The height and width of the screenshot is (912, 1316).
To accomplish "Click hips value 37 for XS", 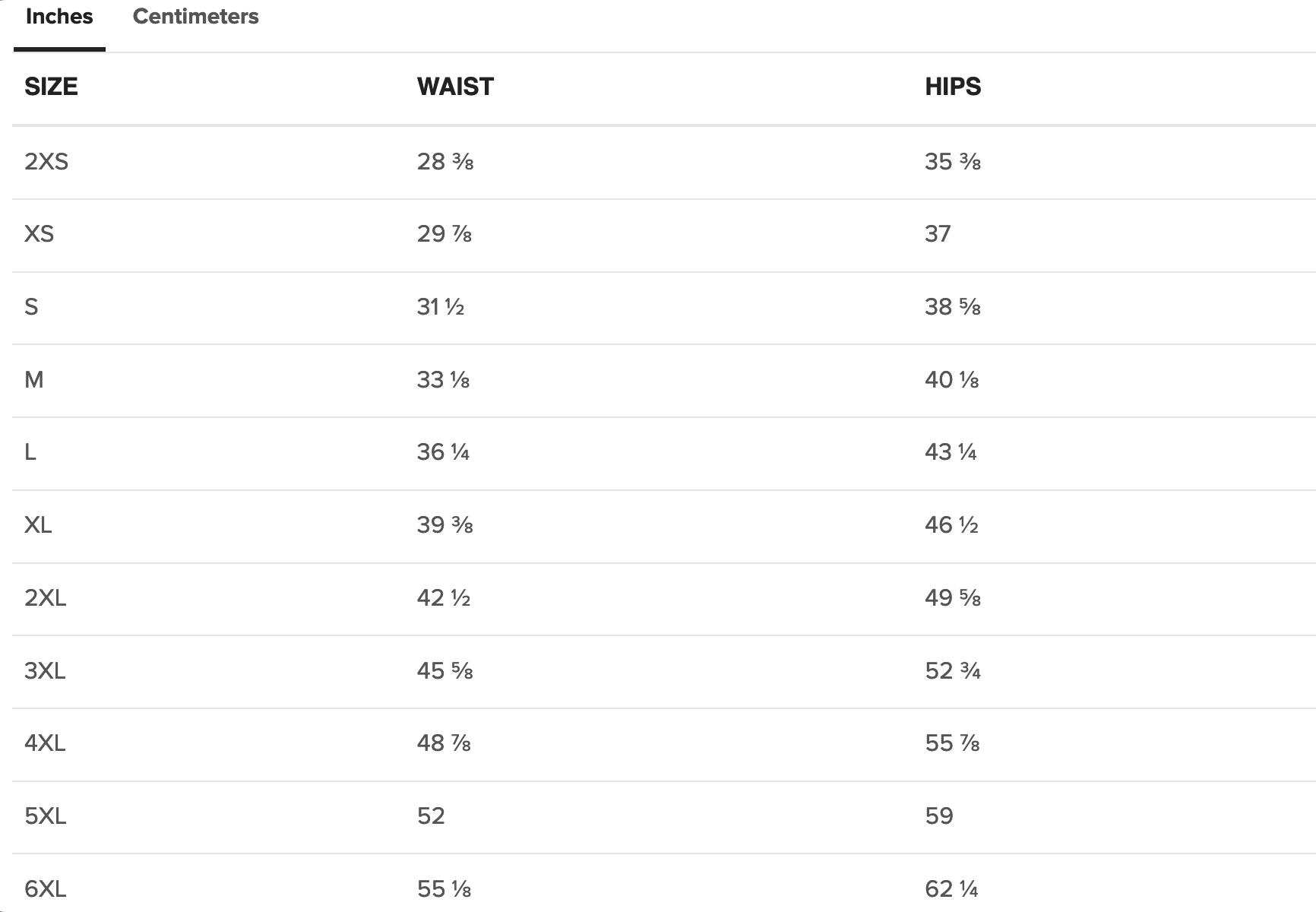I will pyautogui.click(x=938, y=234).
